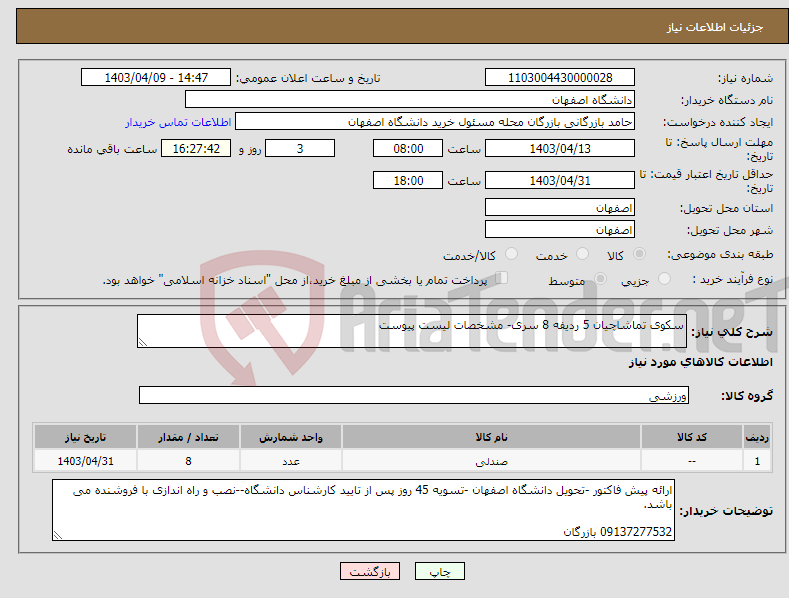This screenshot has width=789, height=598.
Task: Select the جزیی purchase type radio
Action: 664,278
